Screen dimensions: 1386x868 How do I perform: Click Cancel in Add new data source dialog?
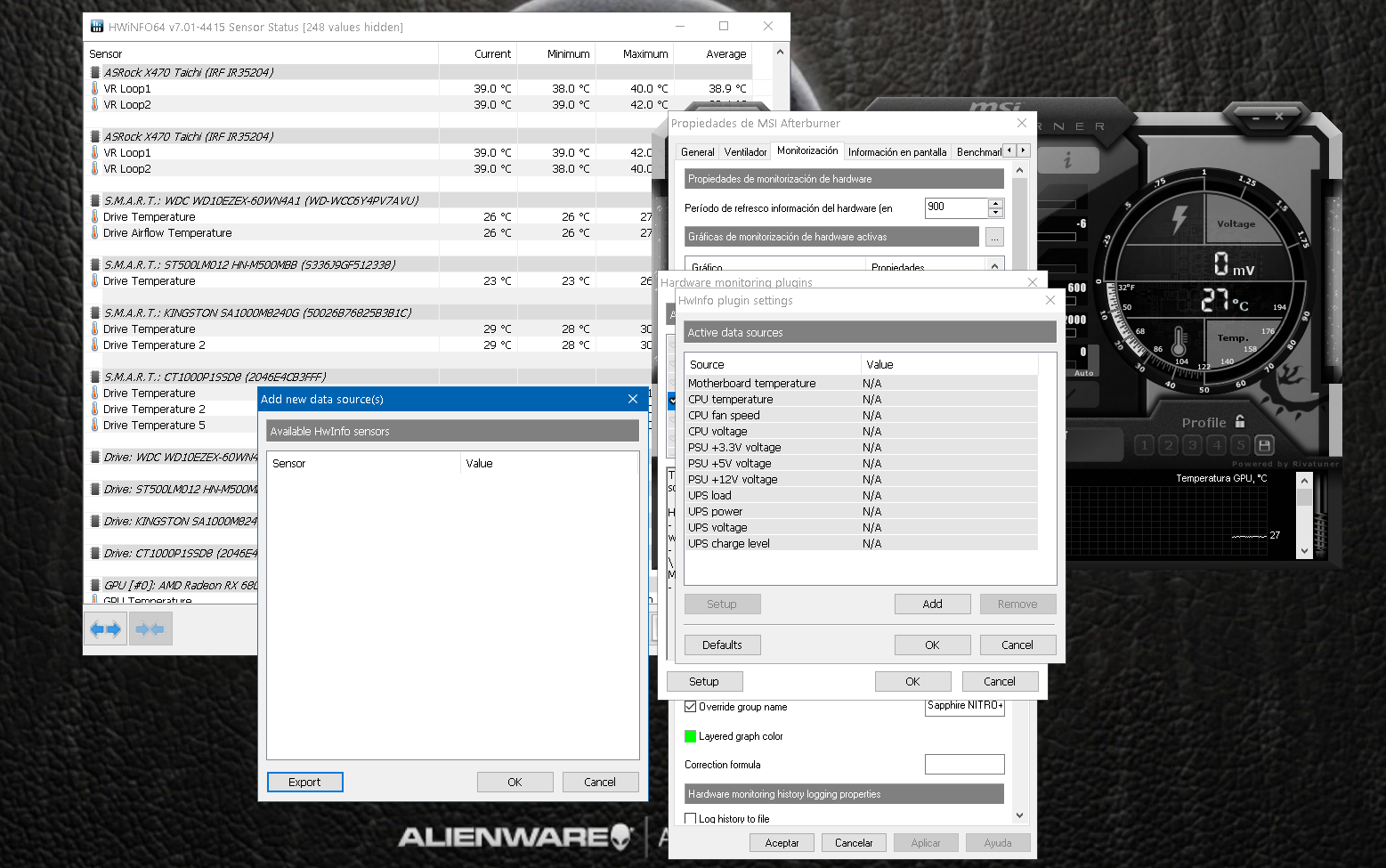click(x=600, y=782)
